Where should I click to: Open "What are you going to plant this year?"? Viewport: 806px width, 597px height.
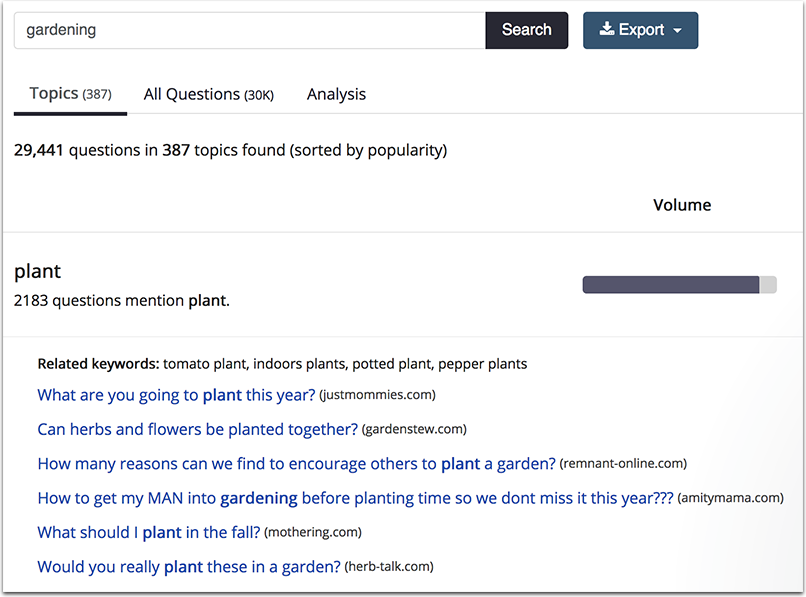click(x=176, y=395)
